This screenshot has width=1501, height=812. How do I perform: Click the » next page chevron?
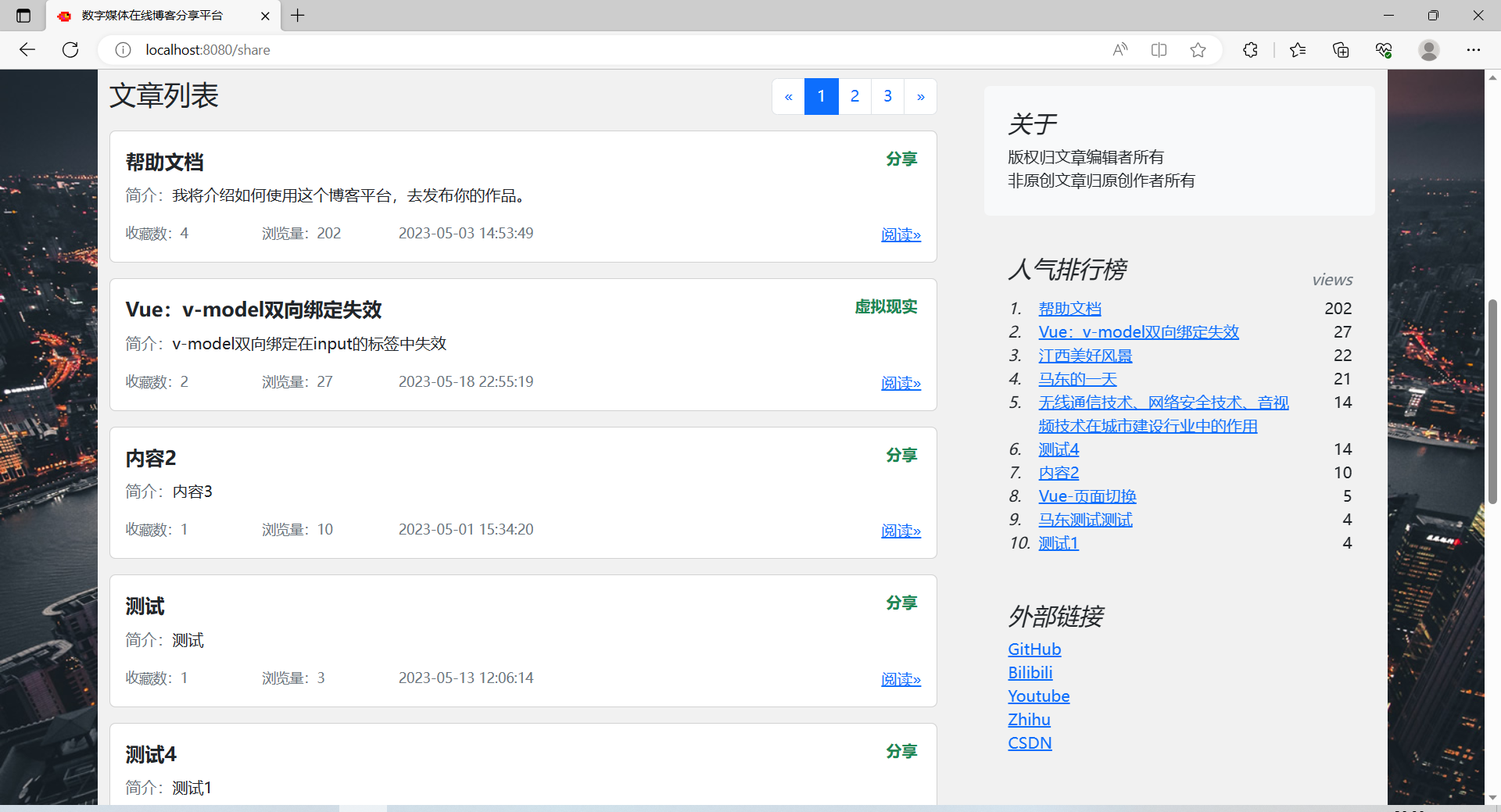(920, 96)
